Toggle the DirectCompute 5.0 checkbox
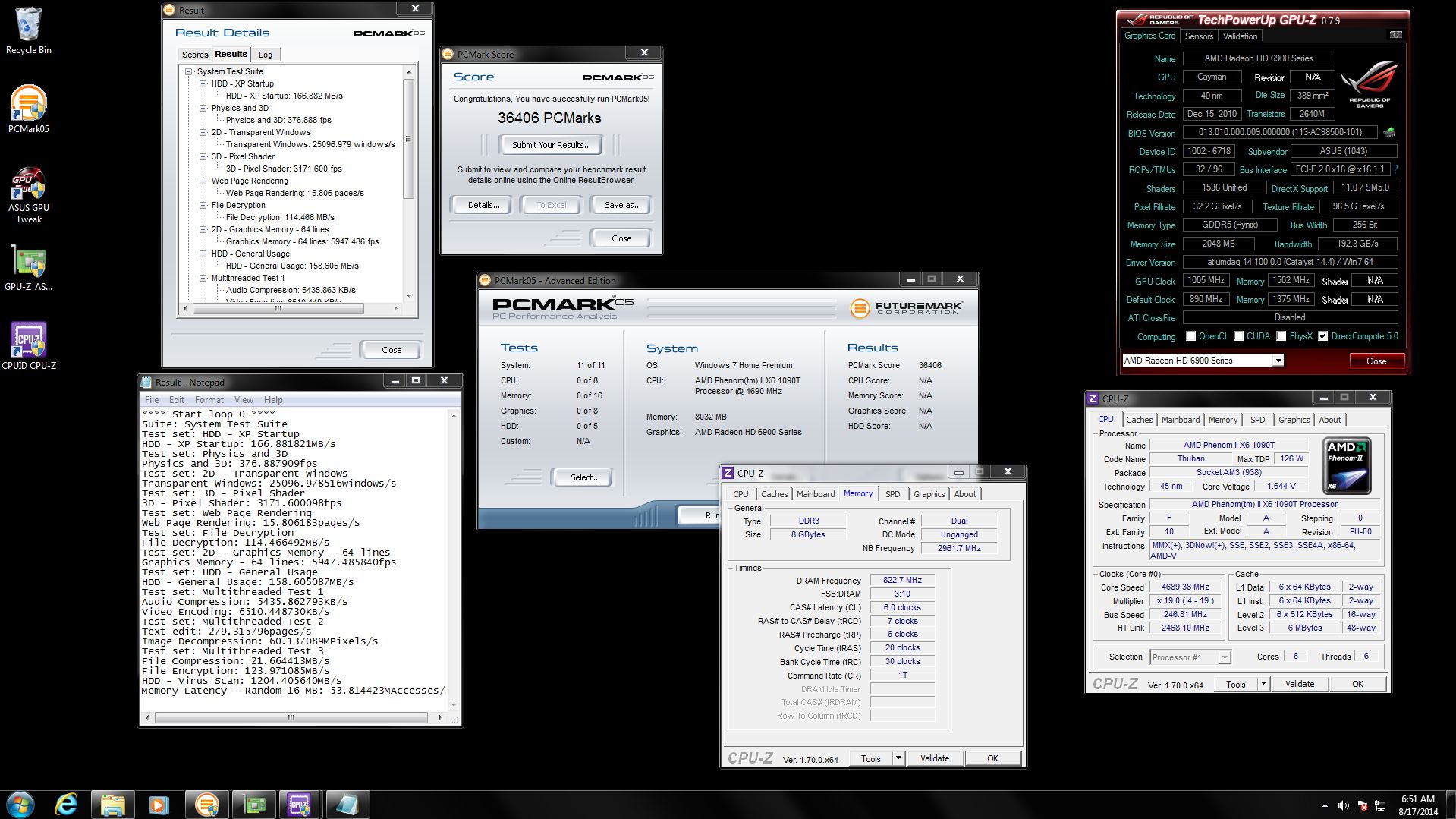 1323,336
